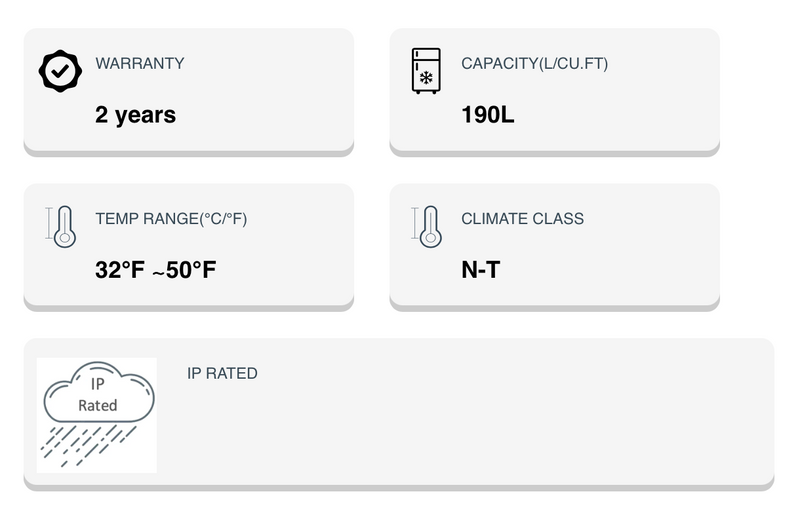
Task: Click the refrigerator capacity icon
Action: [x=426, y=71]
